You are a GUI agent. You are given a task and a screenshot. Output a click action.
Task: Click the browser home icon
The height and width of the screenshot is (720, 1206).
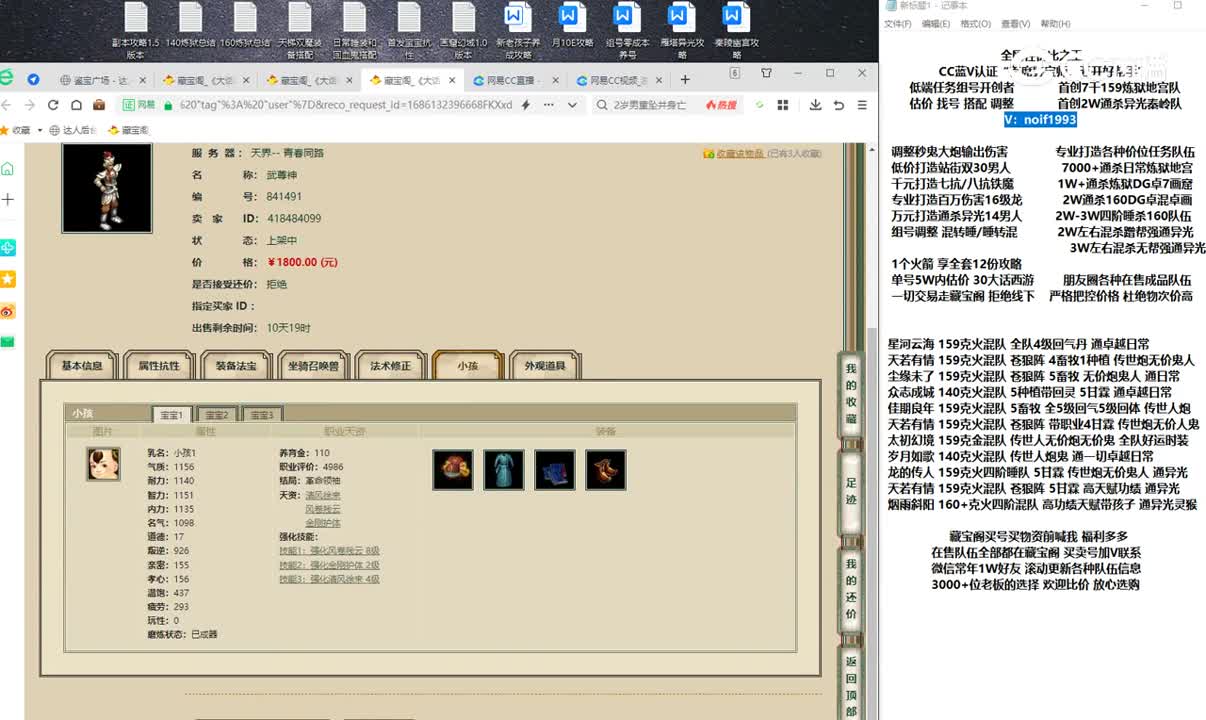pos(76,105)
